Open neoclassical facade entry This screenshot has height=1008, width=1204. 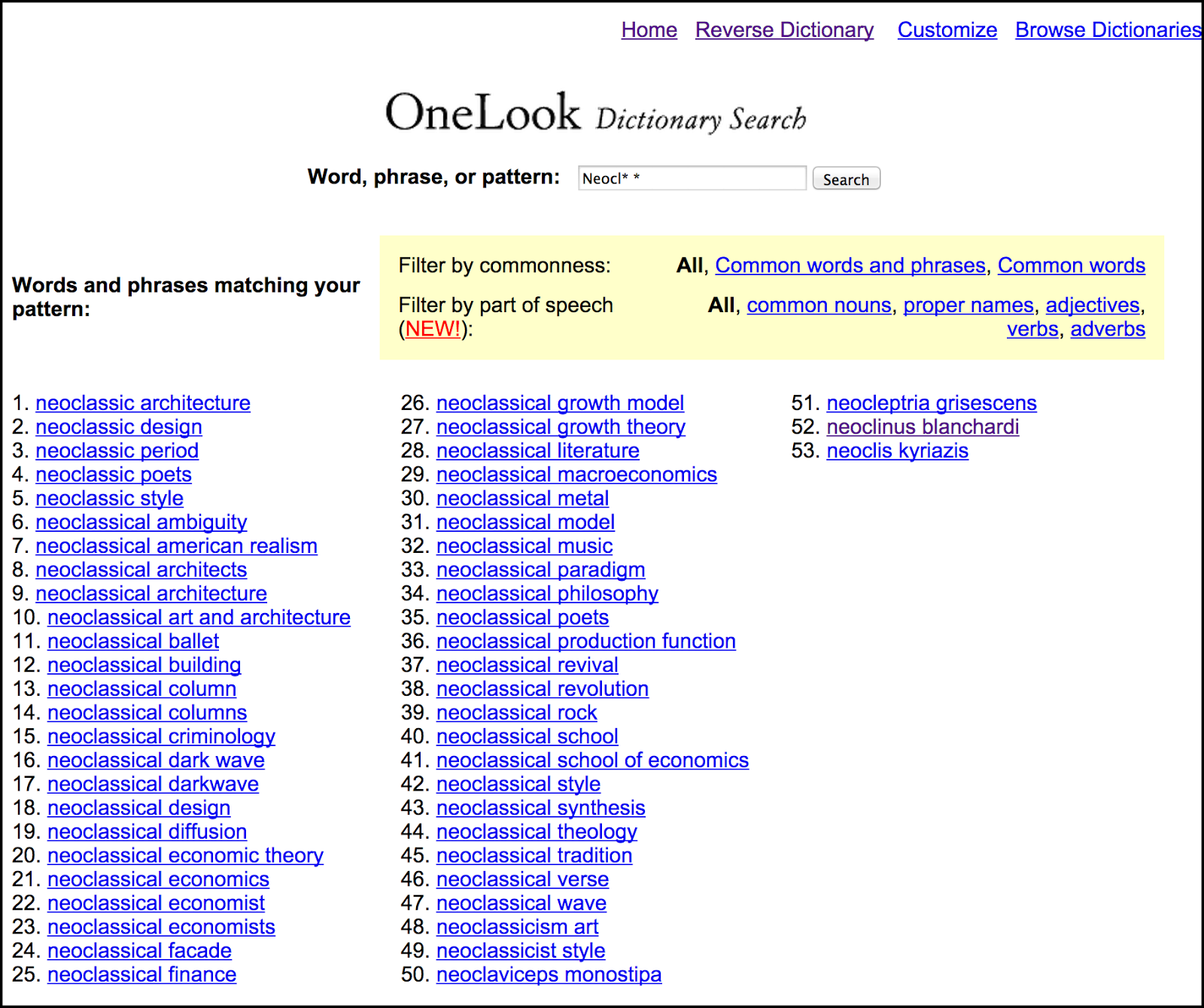pos(139,951)
